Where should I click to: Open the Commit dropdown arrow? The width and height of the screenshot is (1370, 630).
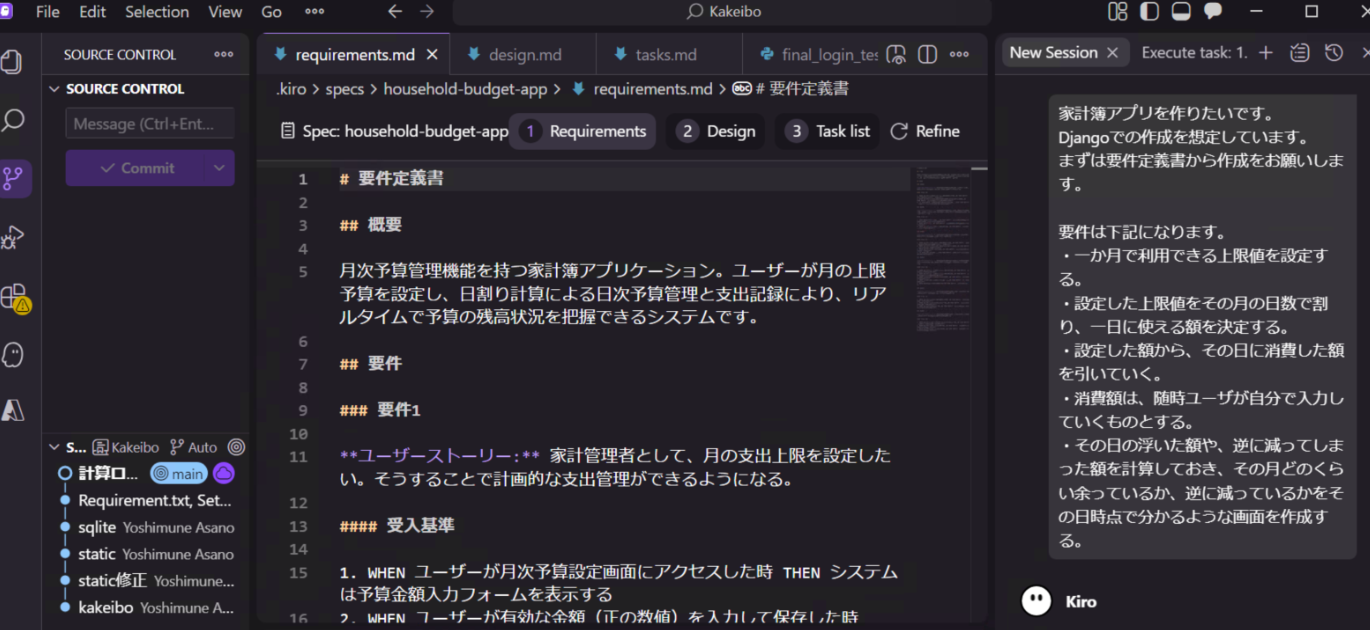(221, 168)
